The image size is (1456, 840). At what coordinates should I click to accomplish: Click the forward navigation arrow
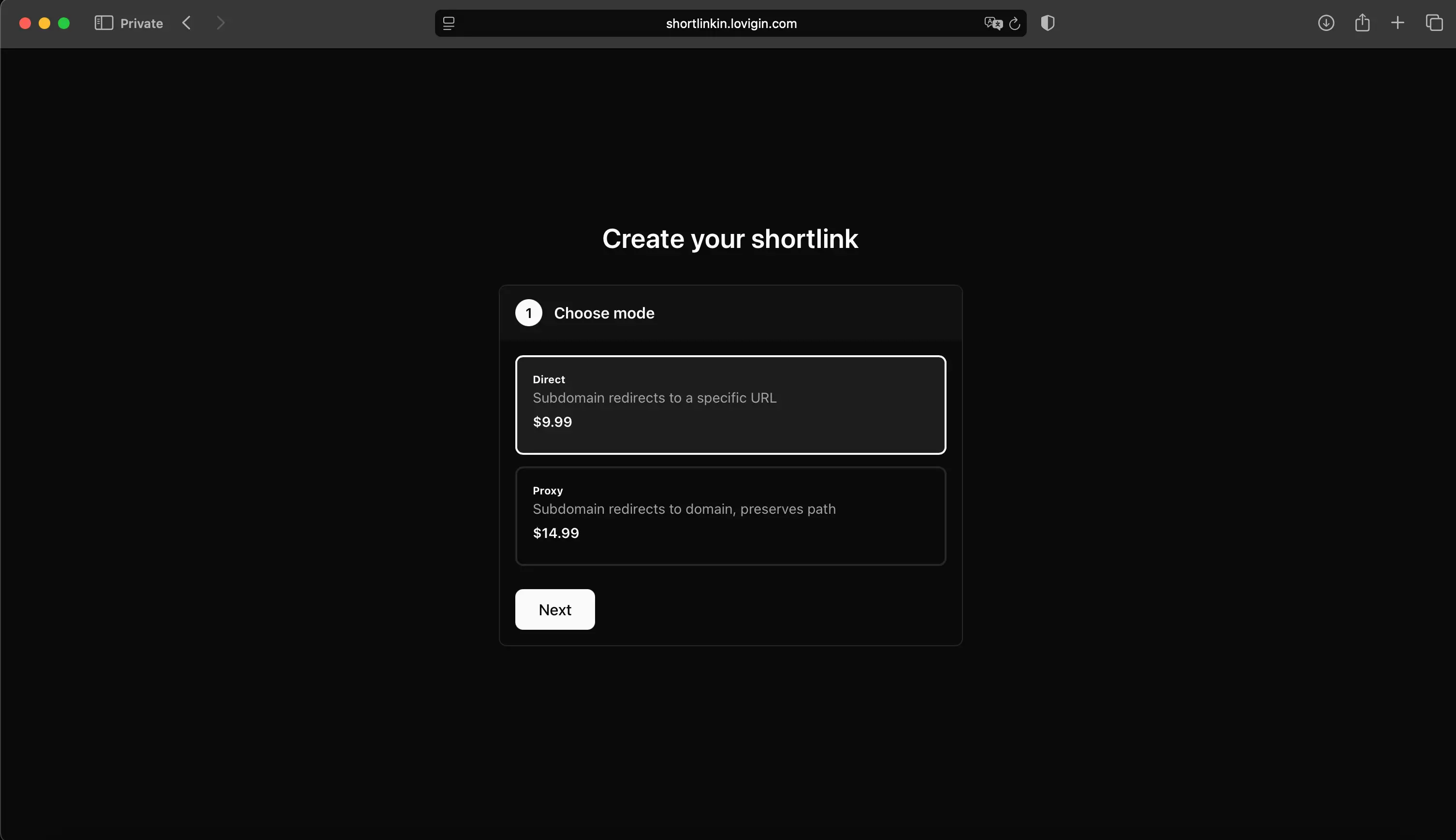pos(221,23)
